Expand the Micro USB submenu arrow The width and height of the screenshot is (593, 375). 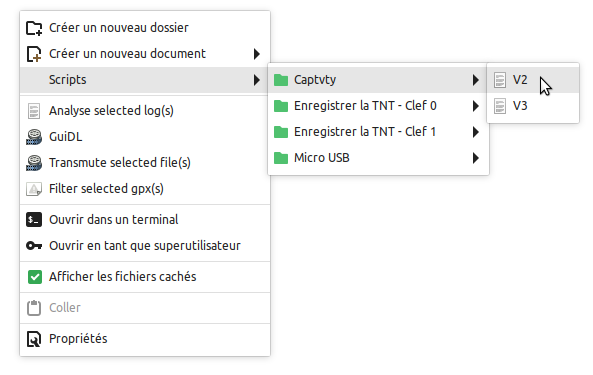coord(476,158)
